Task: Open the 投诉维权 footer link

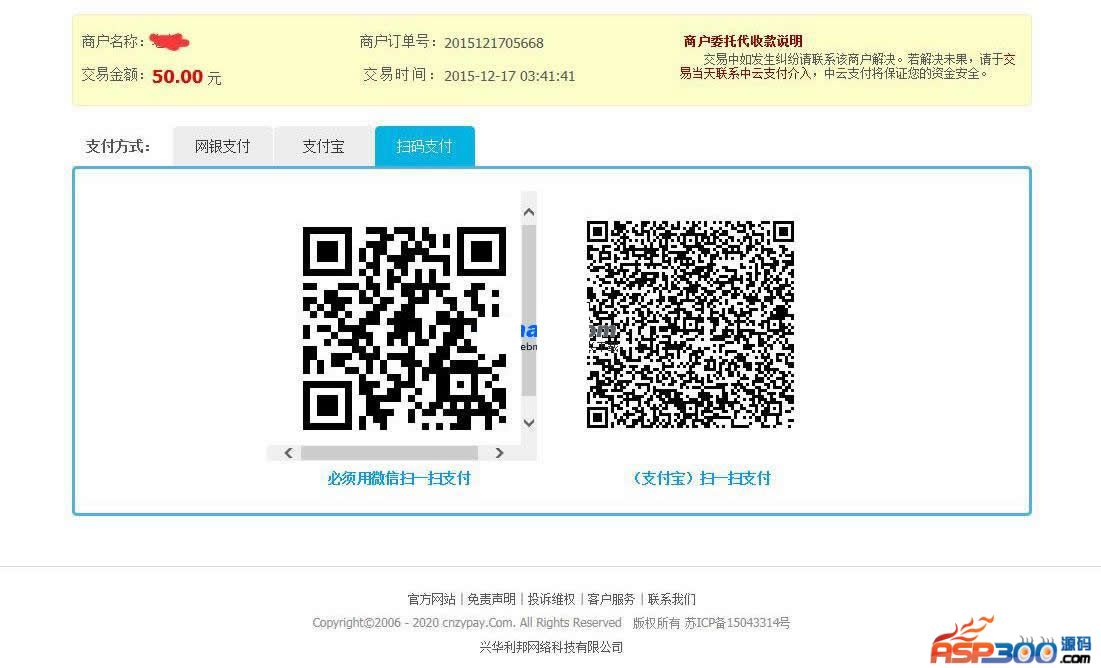Action: point(551,599)
